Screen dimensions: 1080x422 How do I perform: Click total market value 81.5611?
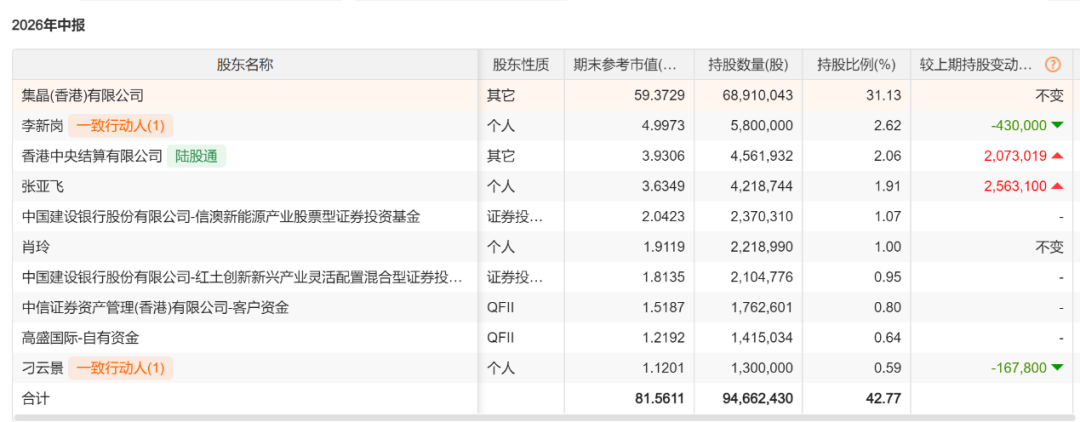click(x=660, y=399)
